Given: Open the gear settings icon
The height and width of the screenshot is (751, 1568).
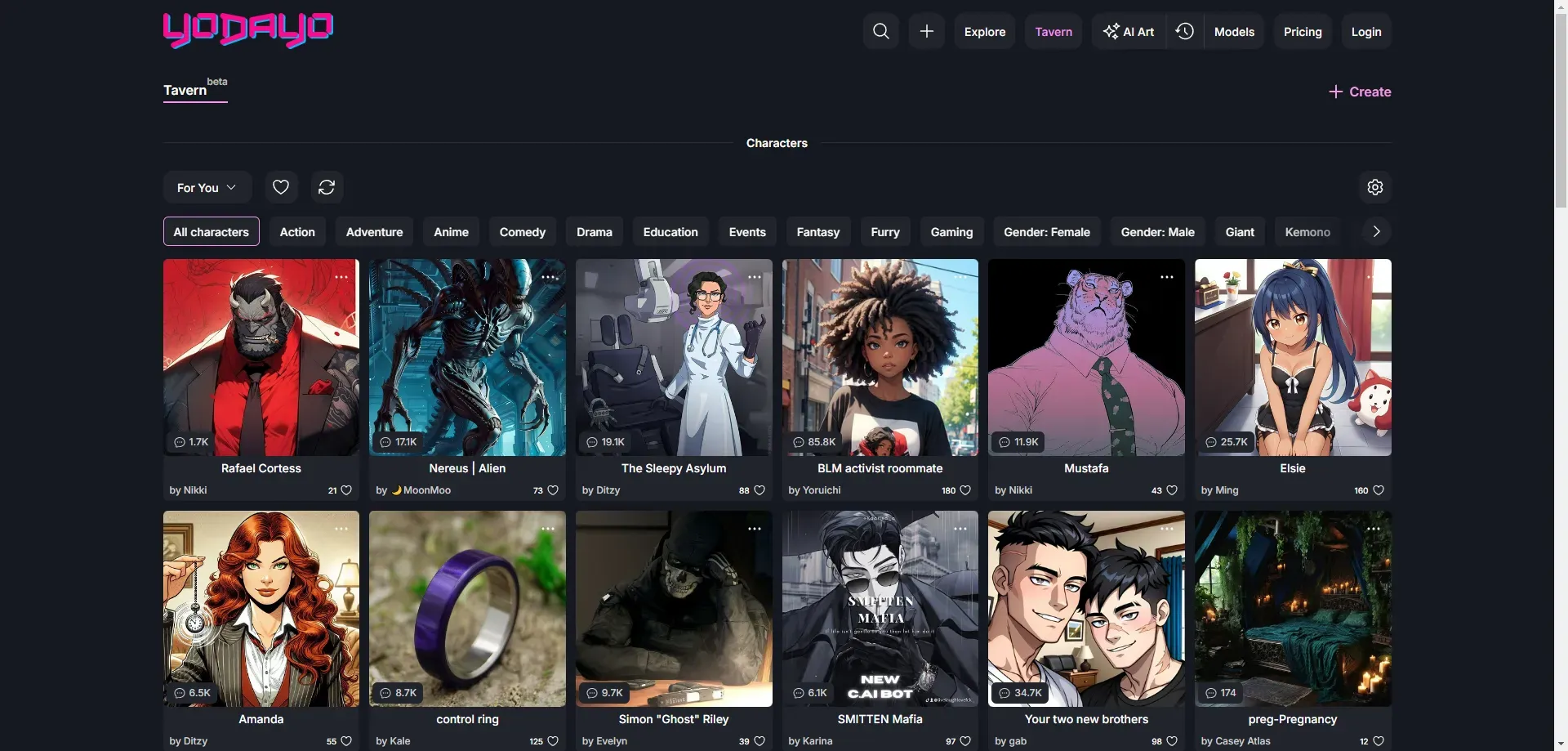Looking at the screenshot, I should tap(1374, 188).
